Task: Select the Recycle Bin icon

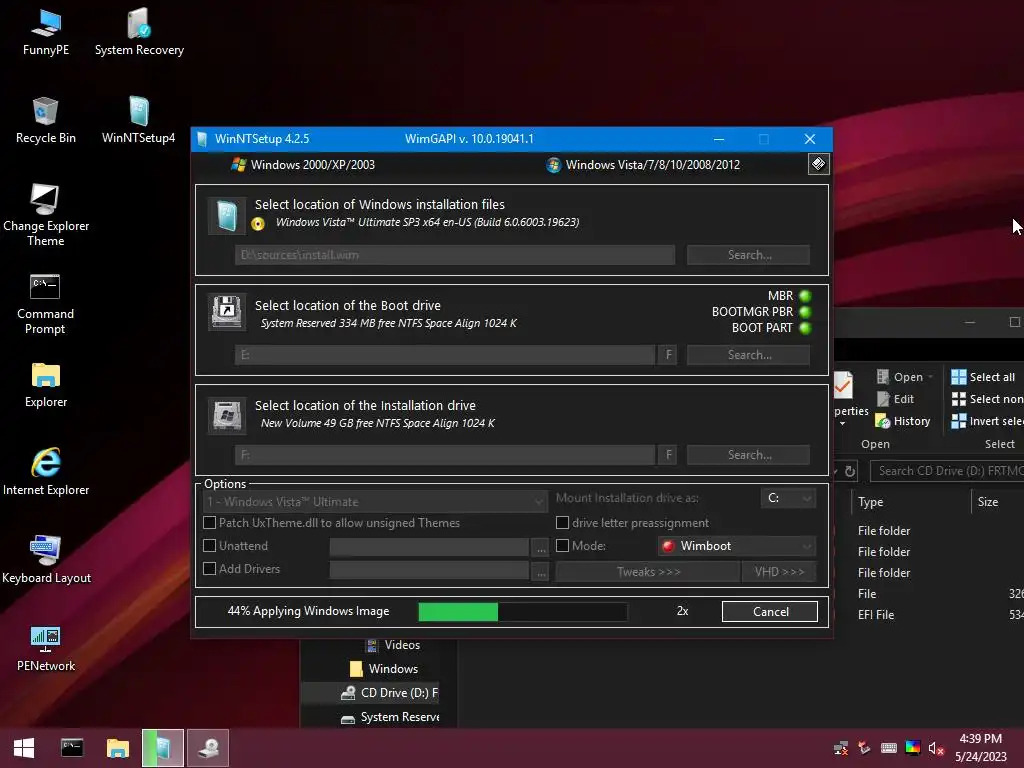Action: [46, 120]
